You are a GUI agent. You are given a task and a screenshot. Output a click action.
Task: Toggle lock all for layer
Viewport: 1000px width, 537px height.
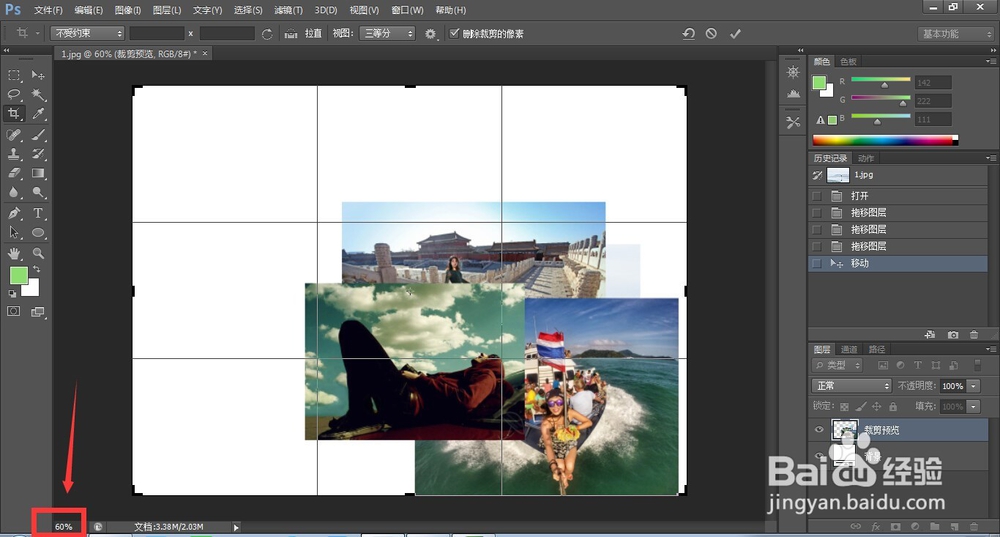tap(893, 406)
